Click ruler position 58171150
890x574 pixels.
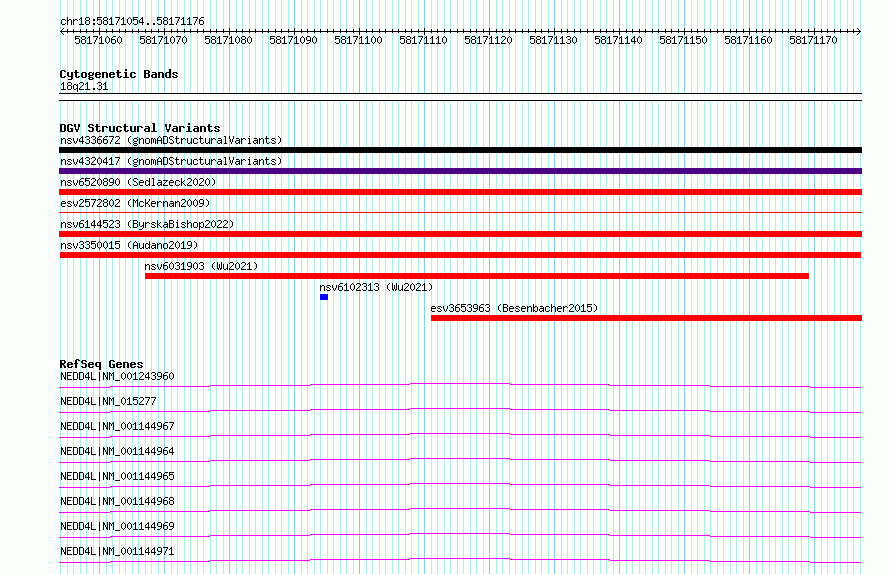(683, 40)
